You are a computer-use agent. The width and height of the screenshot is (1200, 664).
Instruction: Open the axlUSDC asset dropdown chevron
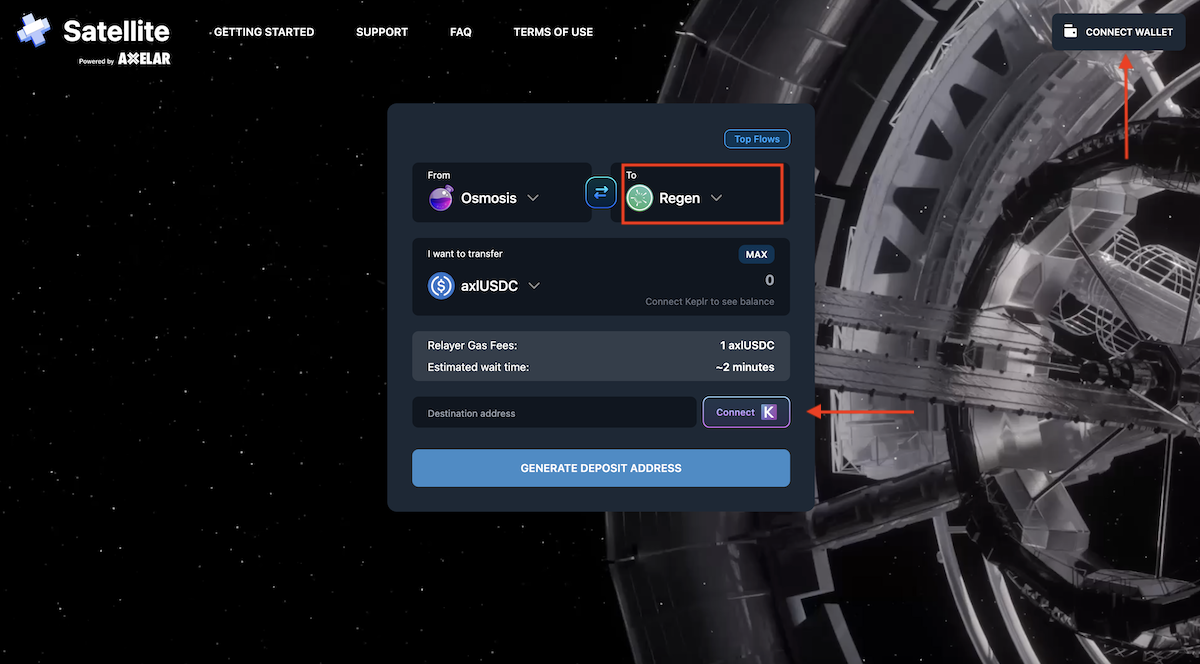534,286
